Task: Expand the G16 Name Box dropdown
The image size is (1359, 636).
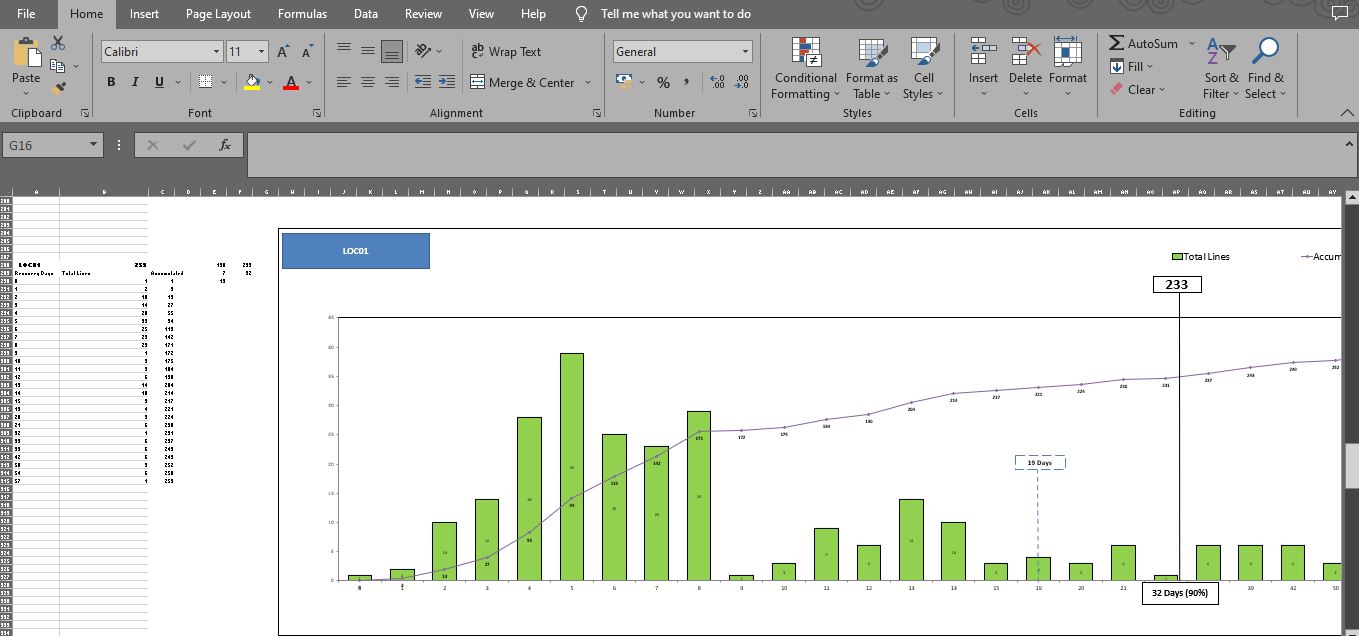Action: (x=94, y=145)
